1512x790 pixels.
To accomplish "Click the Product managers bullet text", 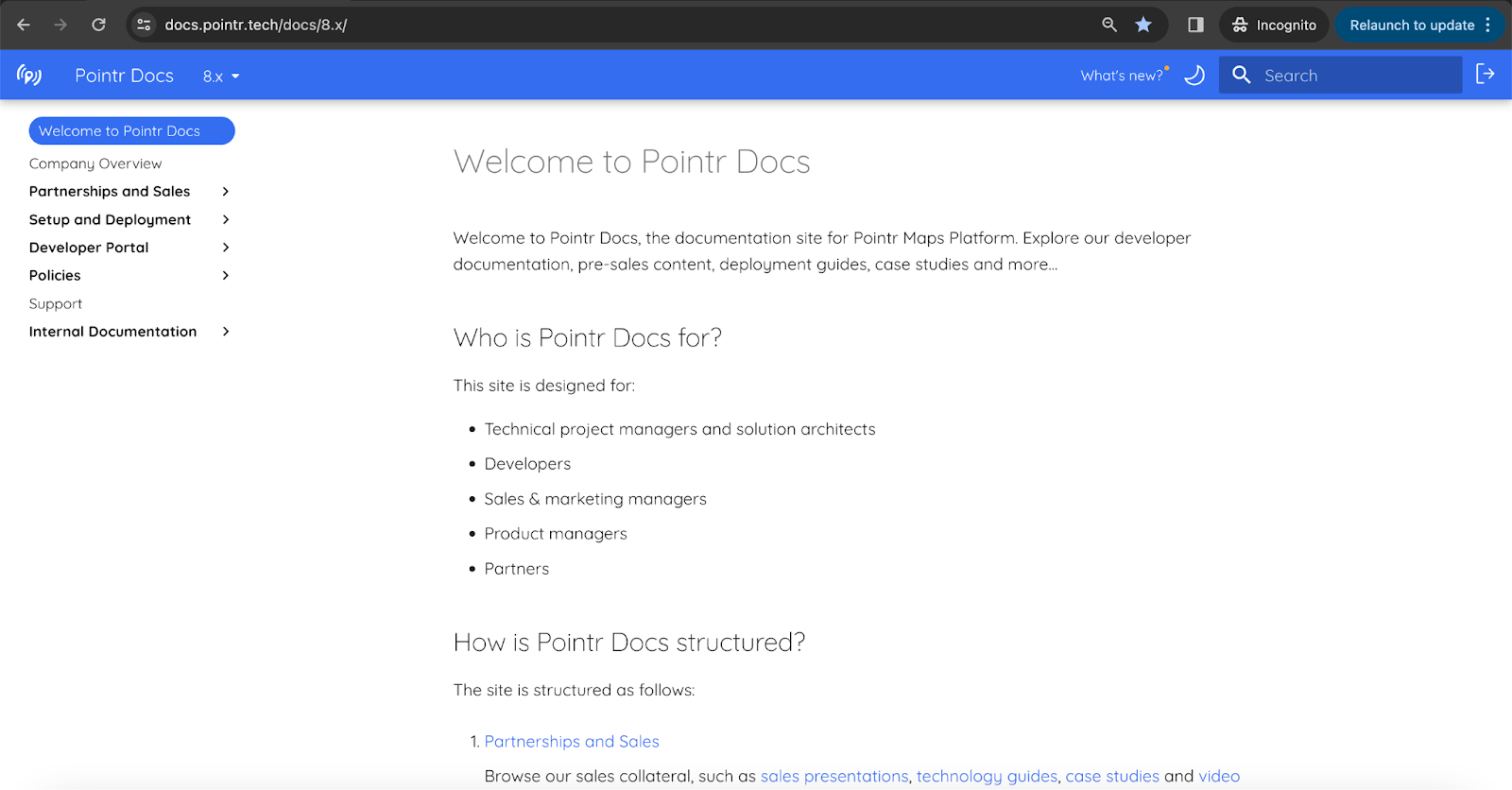I will (x=556, y=534).
